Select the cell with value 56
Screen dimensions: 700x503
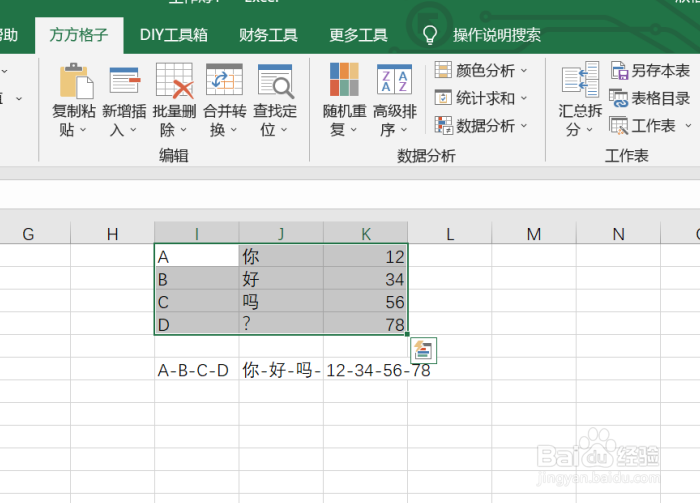[366, 301]
